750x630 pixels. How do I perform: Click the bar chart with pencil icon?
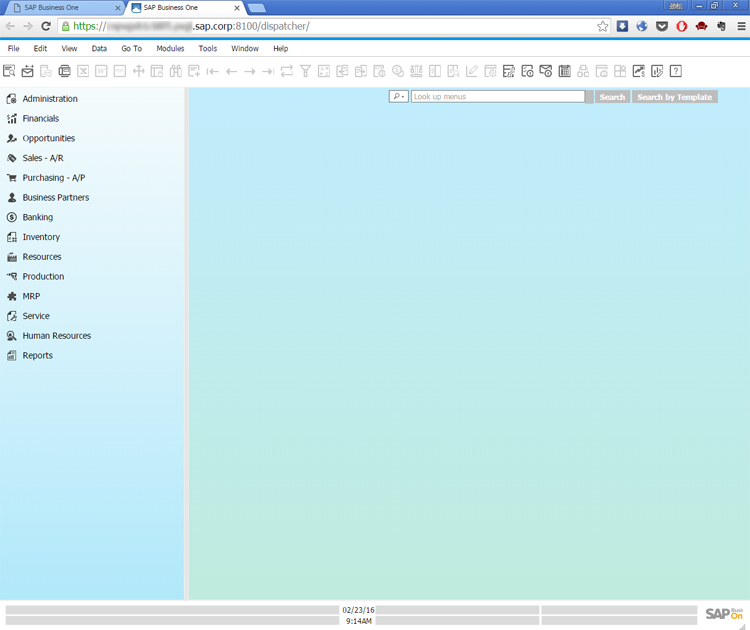coord(657,71)
